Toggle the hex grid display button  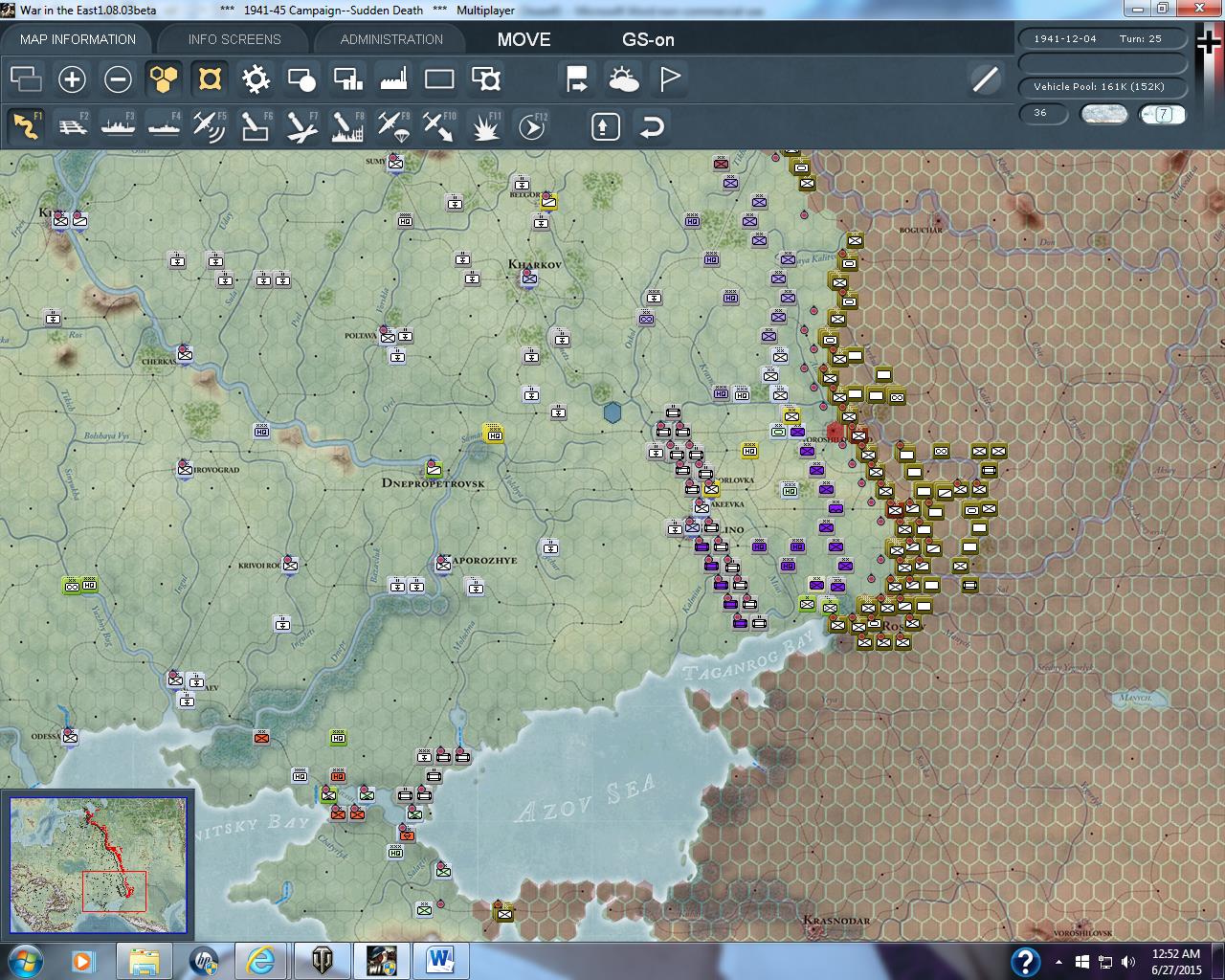[x=164, y=79]
